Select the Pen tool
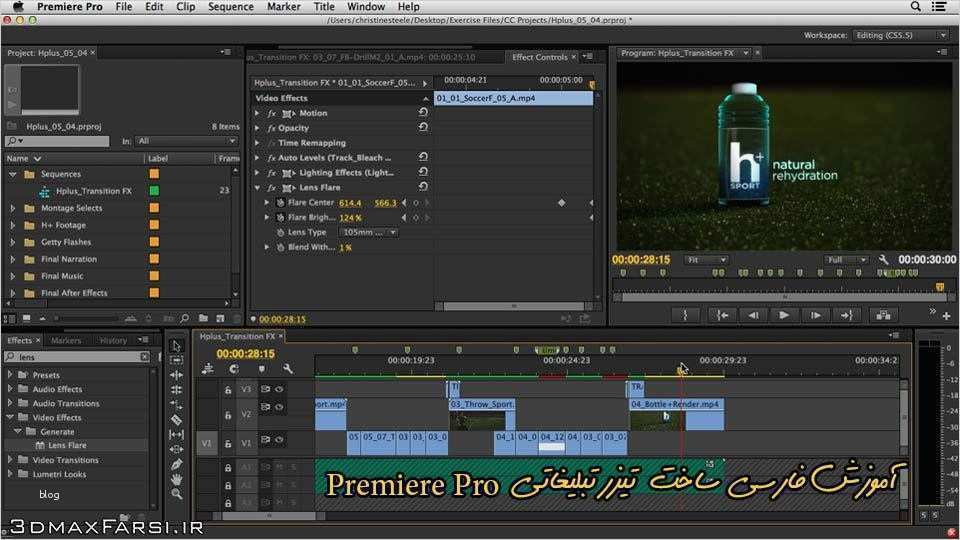The image size is (960, 540). click(176, 464)
